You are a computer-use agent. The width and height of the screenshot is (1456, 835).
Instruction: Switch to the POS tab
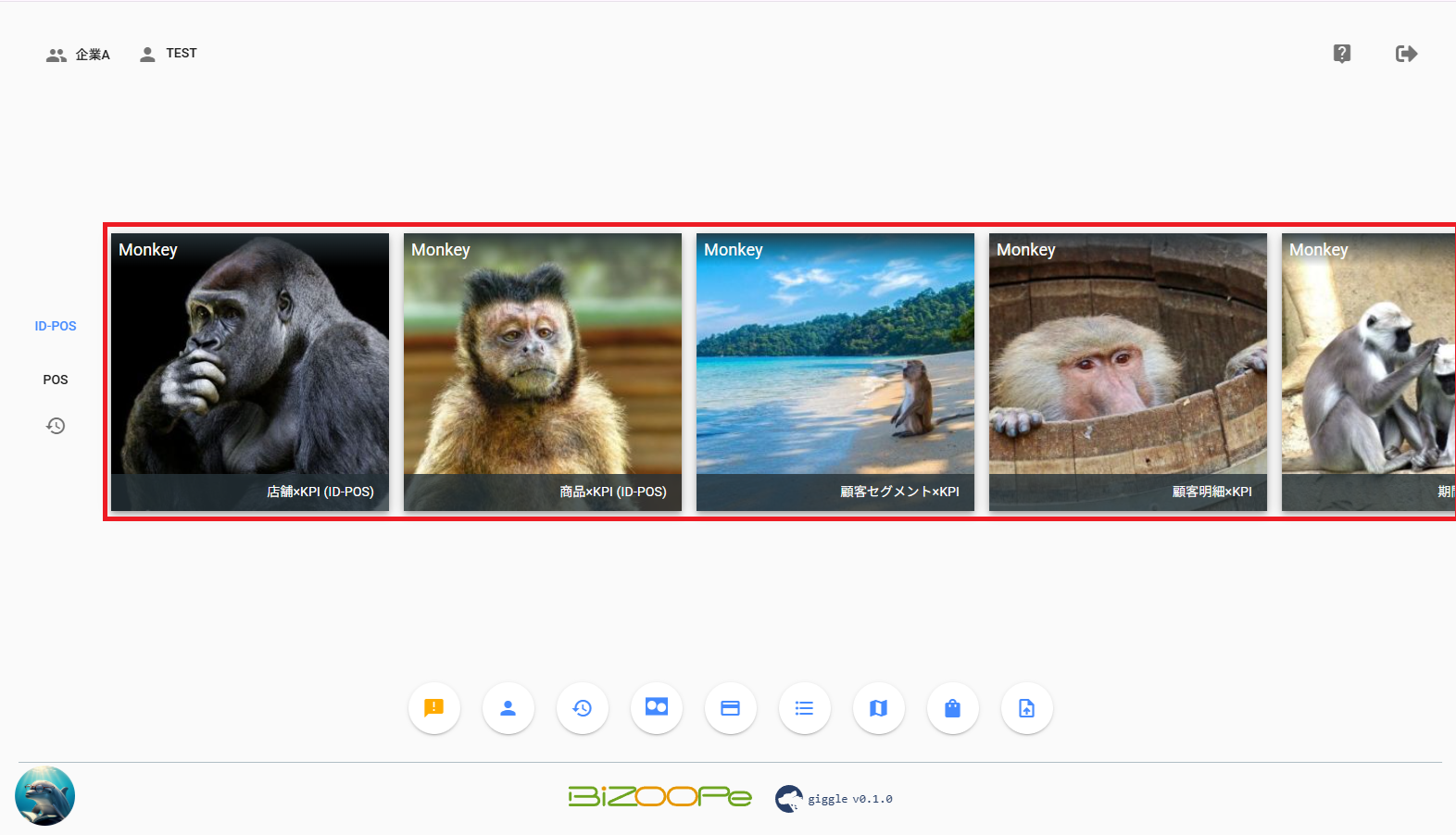(x=56, y=380)
